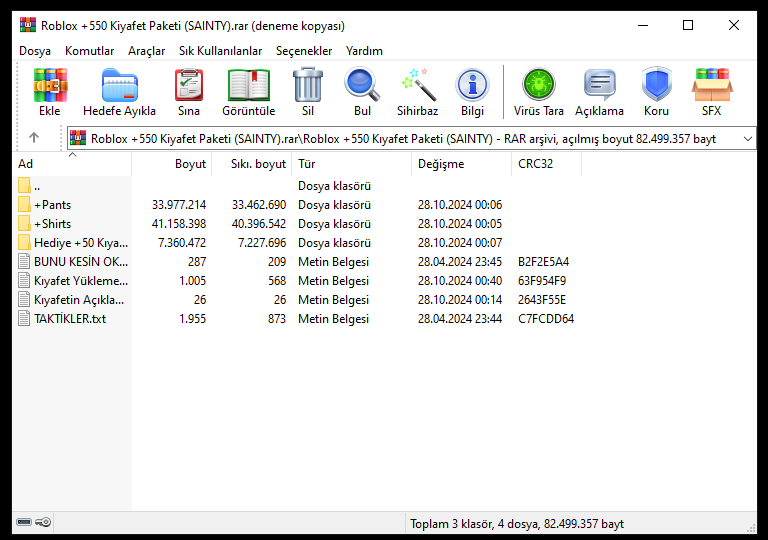Screen dimensions: 768x540
Task: Click the window resize grip corner
Action: [x=751, y=528]
